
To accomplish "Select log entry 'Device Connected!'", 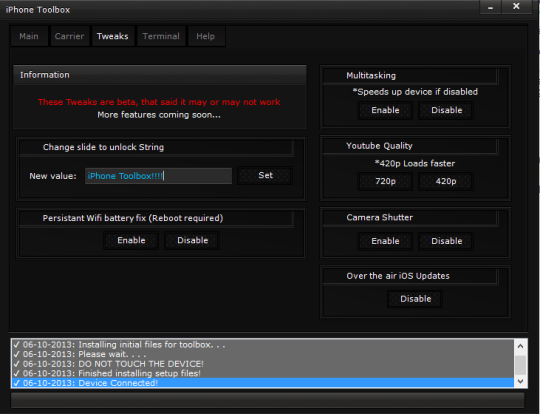I will (x=263, y=383).
